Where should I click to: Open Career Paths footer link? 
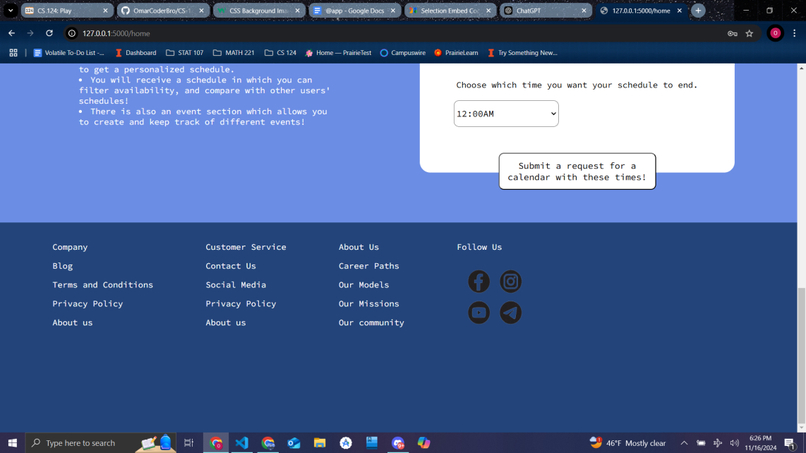click(x=369, y=266)
